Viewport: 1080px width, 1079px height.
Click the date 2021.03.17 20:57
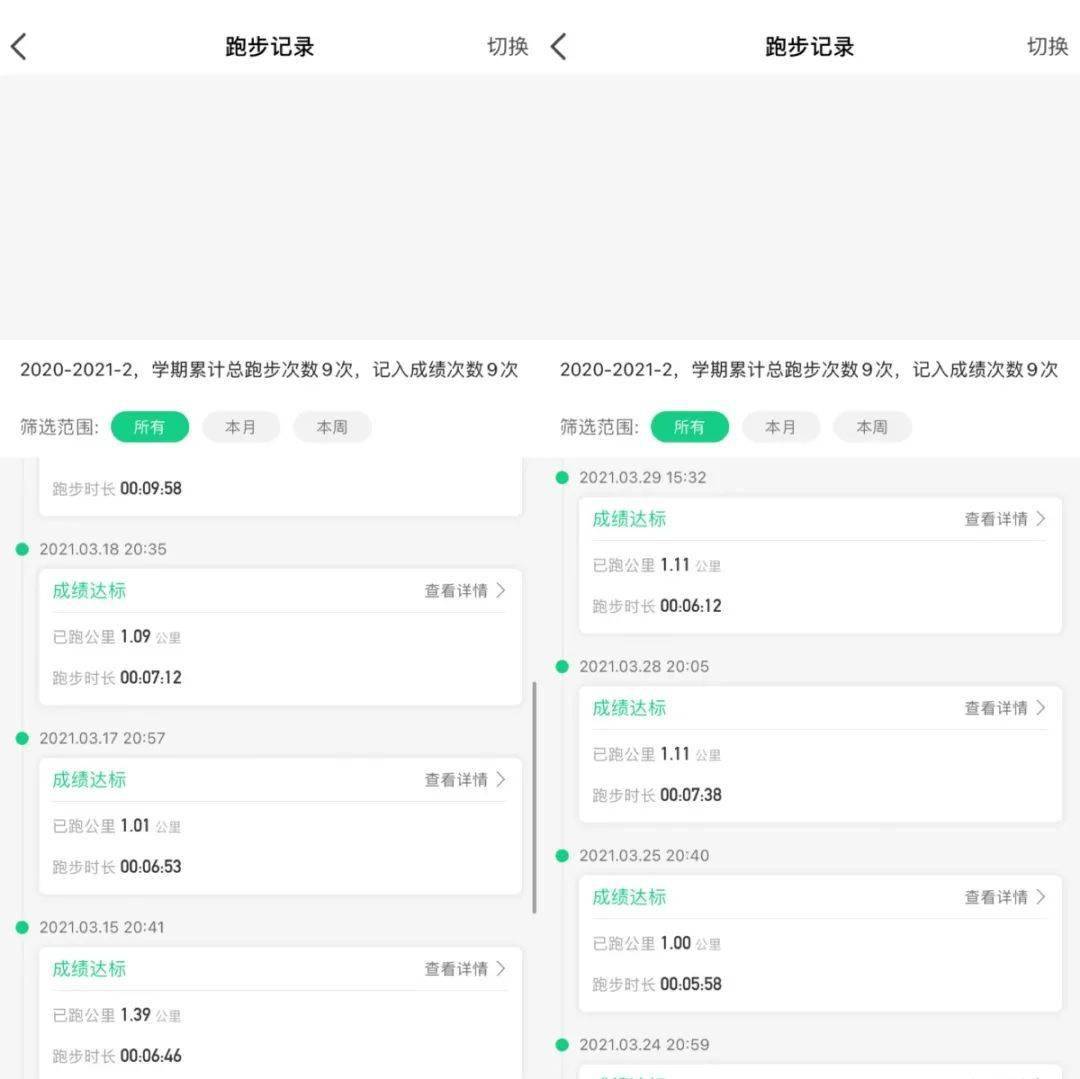(x=102, y=738)
